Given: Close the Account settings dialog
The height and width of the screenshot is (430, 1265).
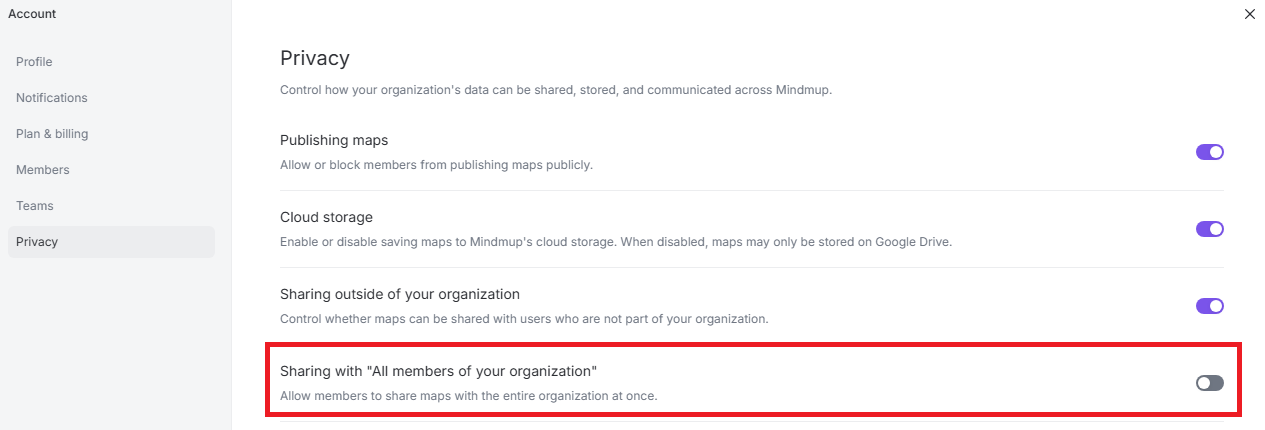Looking at the screenshot, I should (1249, 14).
